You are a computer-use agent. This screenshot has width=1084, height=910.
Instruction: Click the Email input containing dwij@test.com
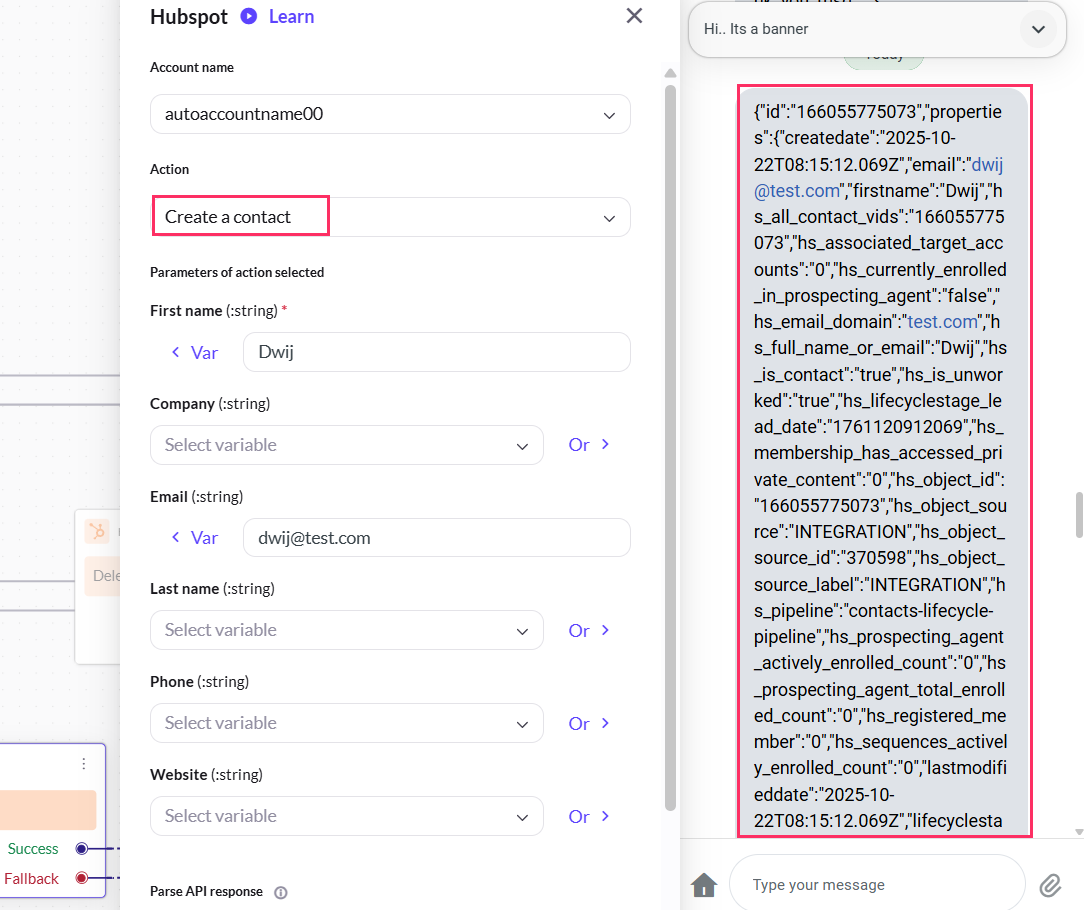pyautogui.click(x=436, y=537)
